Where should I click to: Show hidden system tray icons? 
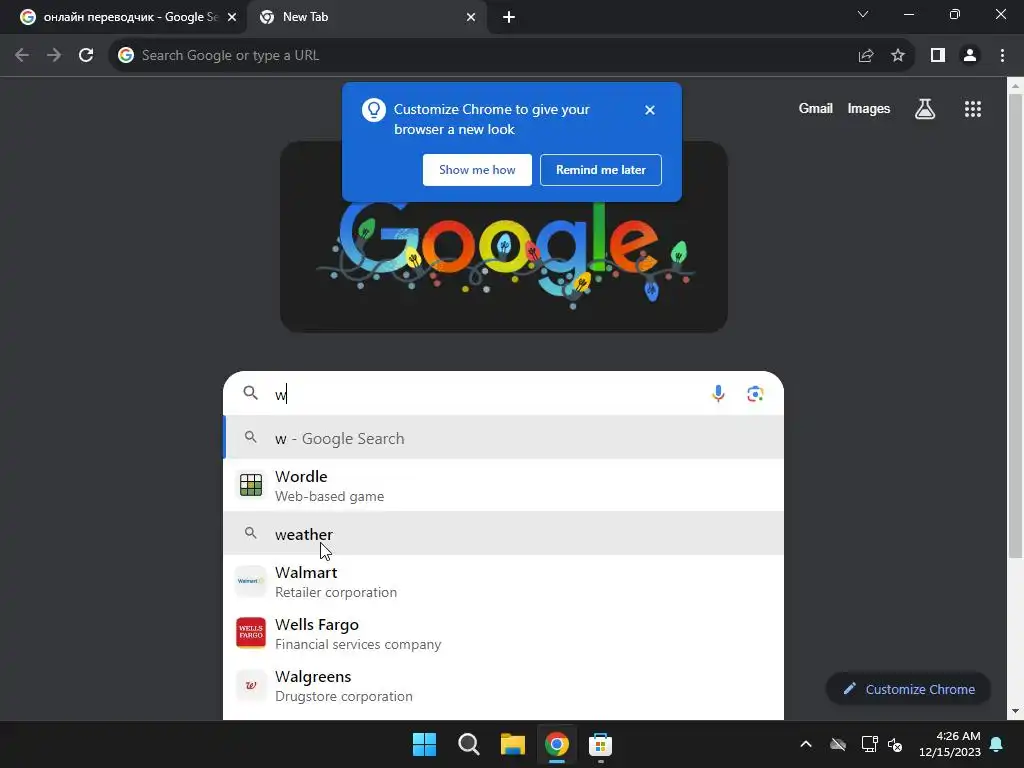806,744
